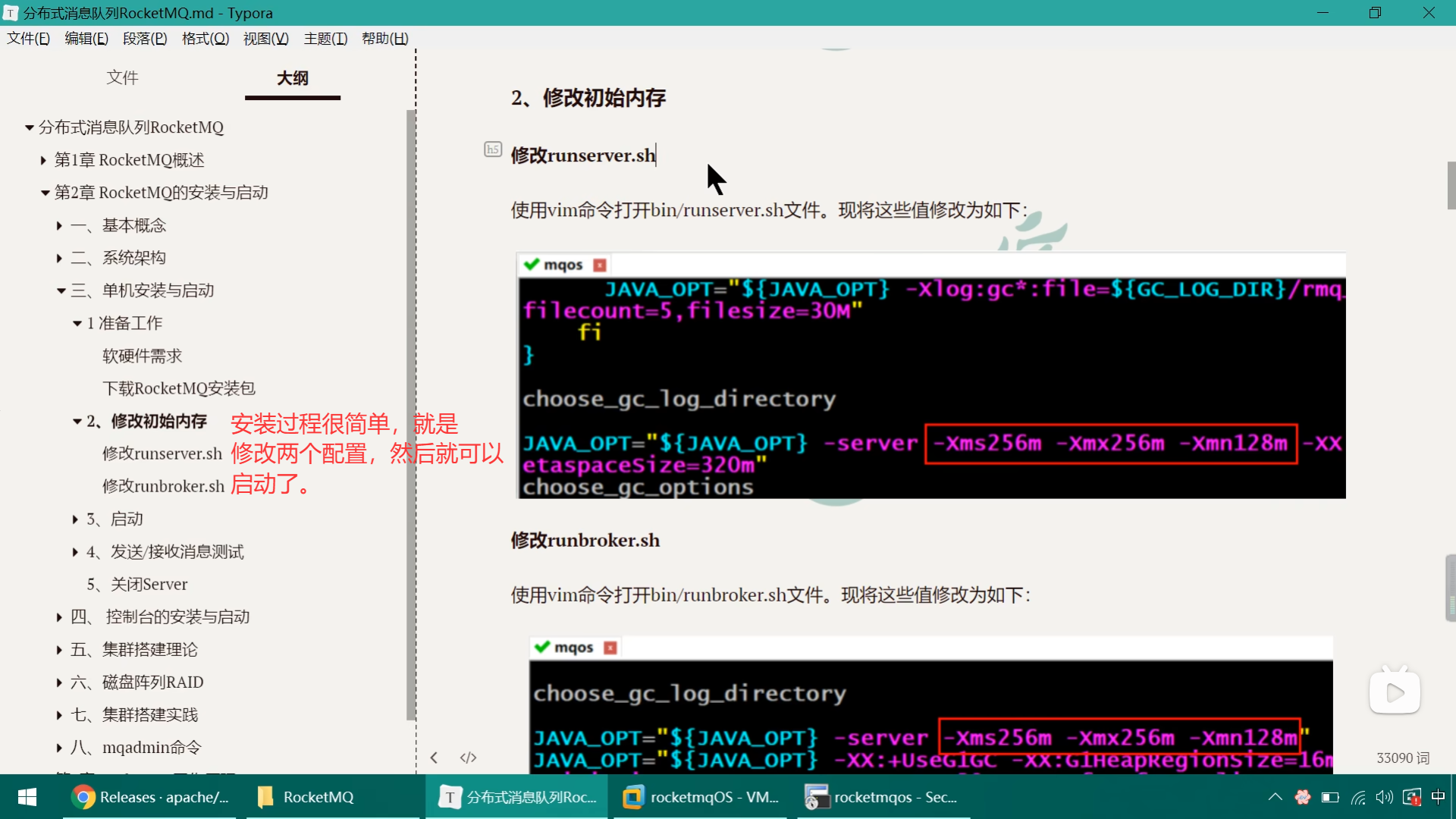Collapse the 第2章 RocketMQ的安装与启动 outline node
Screen dimensions: 1456x819
coord(45,193)
